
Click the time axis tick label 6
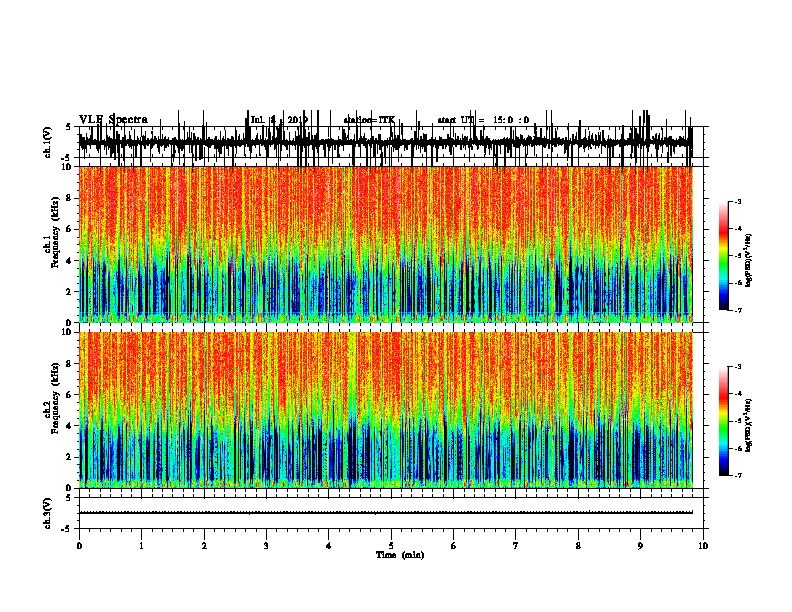454,546
